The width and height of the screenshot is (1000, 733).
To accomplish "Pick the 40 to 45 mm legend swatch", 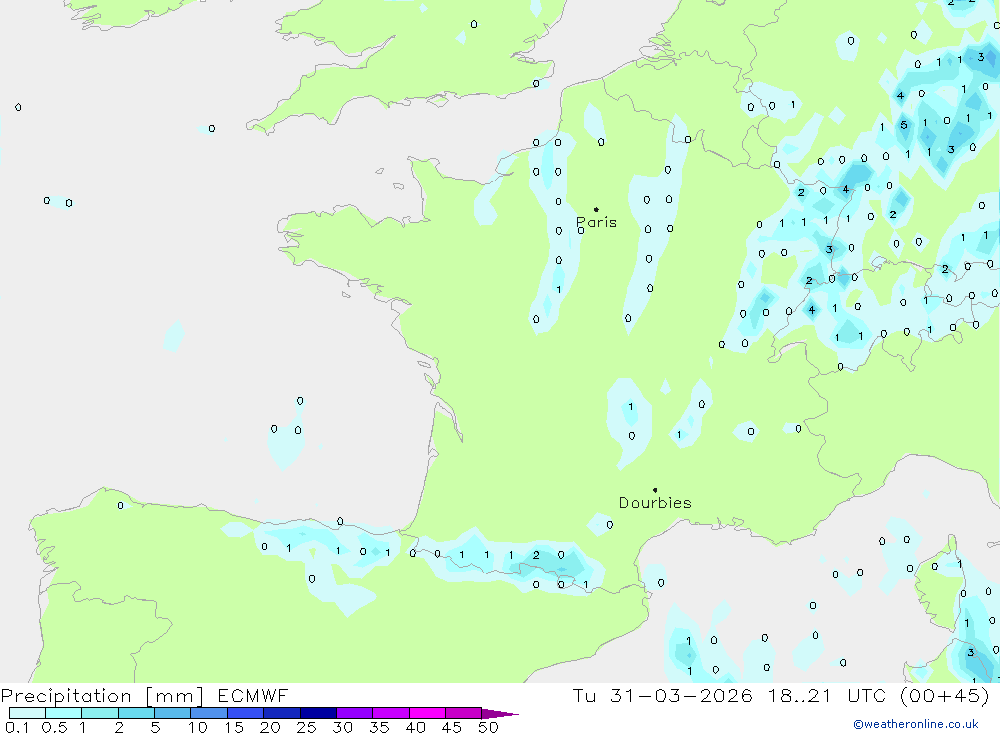I will [x=427, y=713].
